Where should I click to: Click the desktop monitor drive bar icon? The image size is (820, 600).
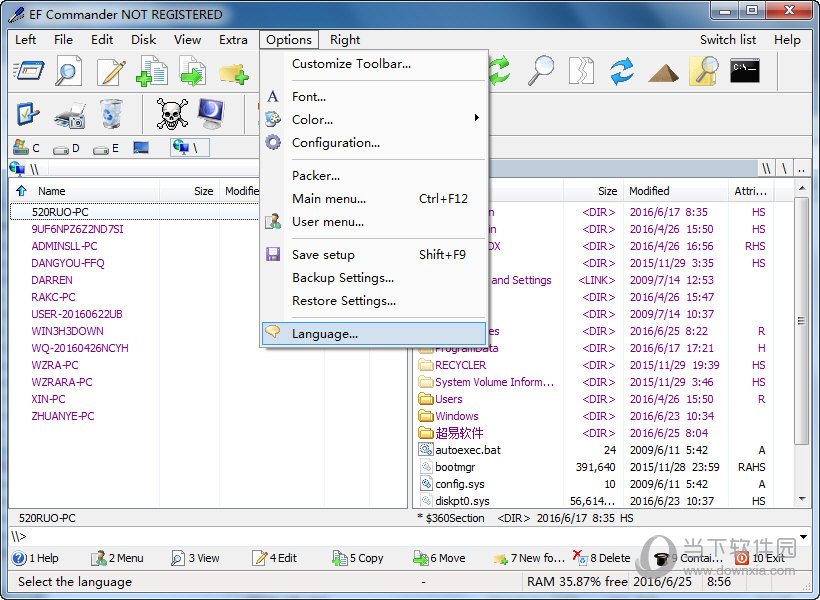(x=141, y=148)
